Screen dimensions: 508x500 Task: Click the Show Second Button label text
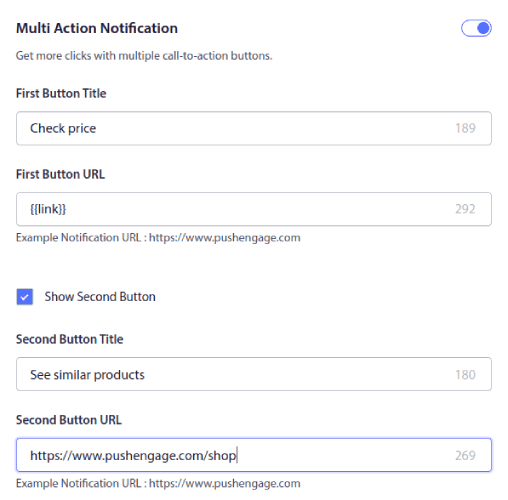coord(100,297)
